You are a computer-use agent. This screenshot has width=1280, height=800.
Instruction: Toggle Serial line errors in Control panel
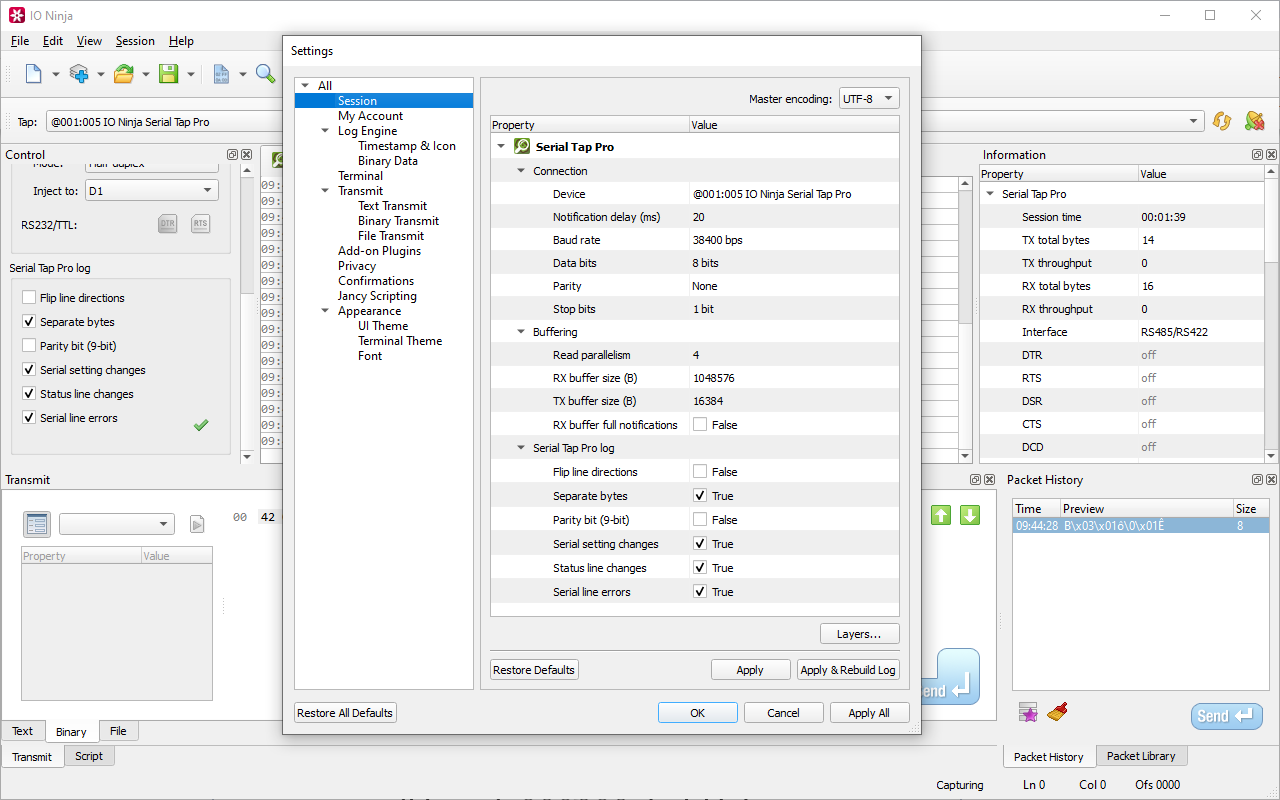tap(29, 418)
